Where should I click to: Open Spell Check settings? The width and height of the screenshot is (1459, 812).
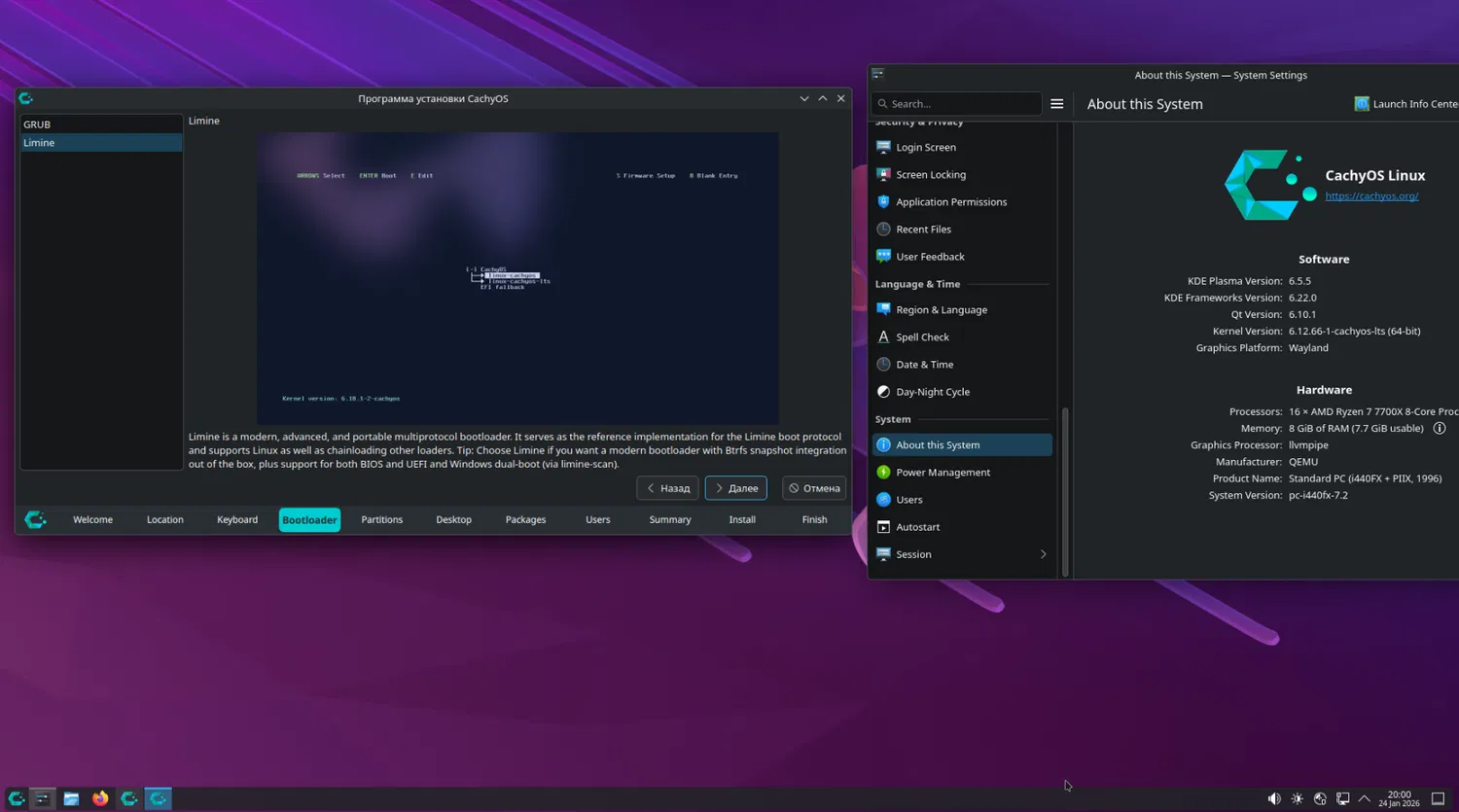pos(963,337)
